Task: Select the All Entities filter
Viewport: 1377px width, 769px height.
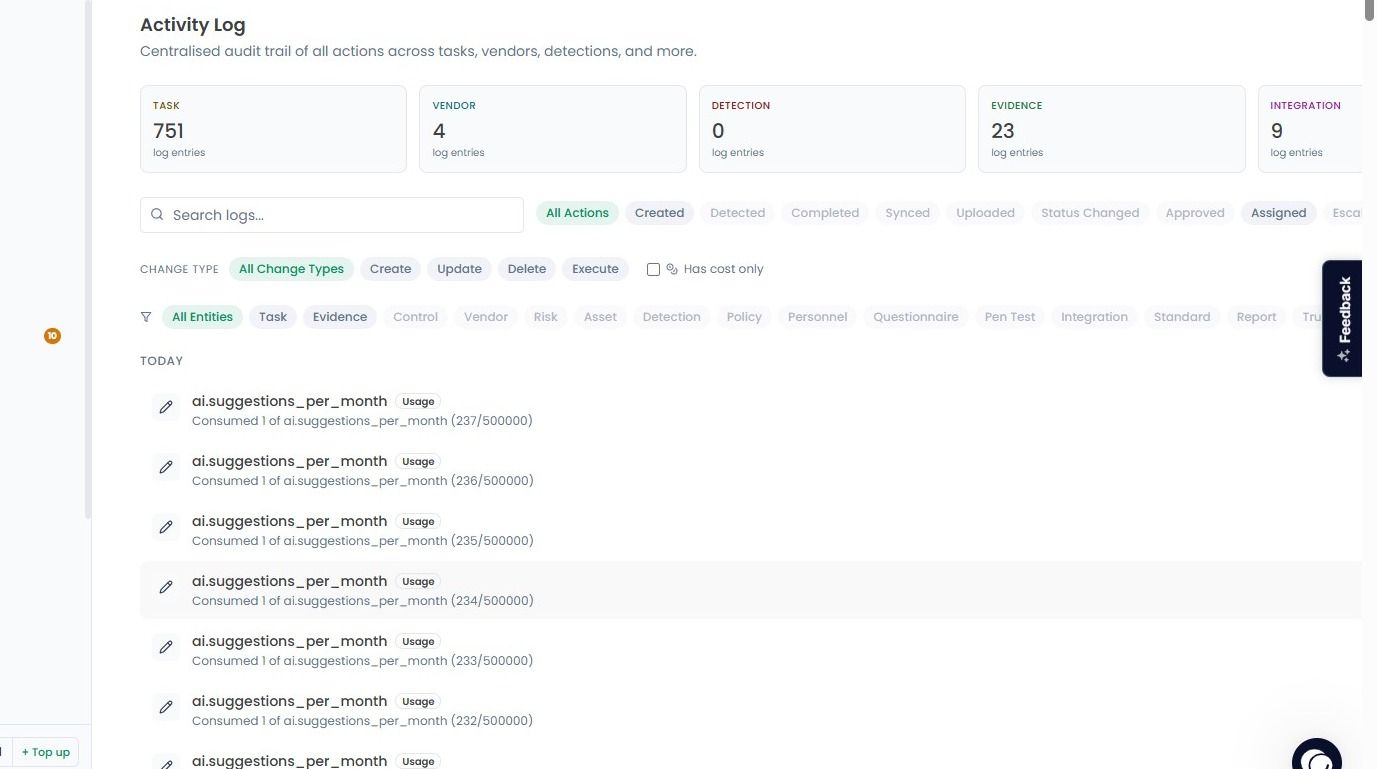Action: click(202, 317)
